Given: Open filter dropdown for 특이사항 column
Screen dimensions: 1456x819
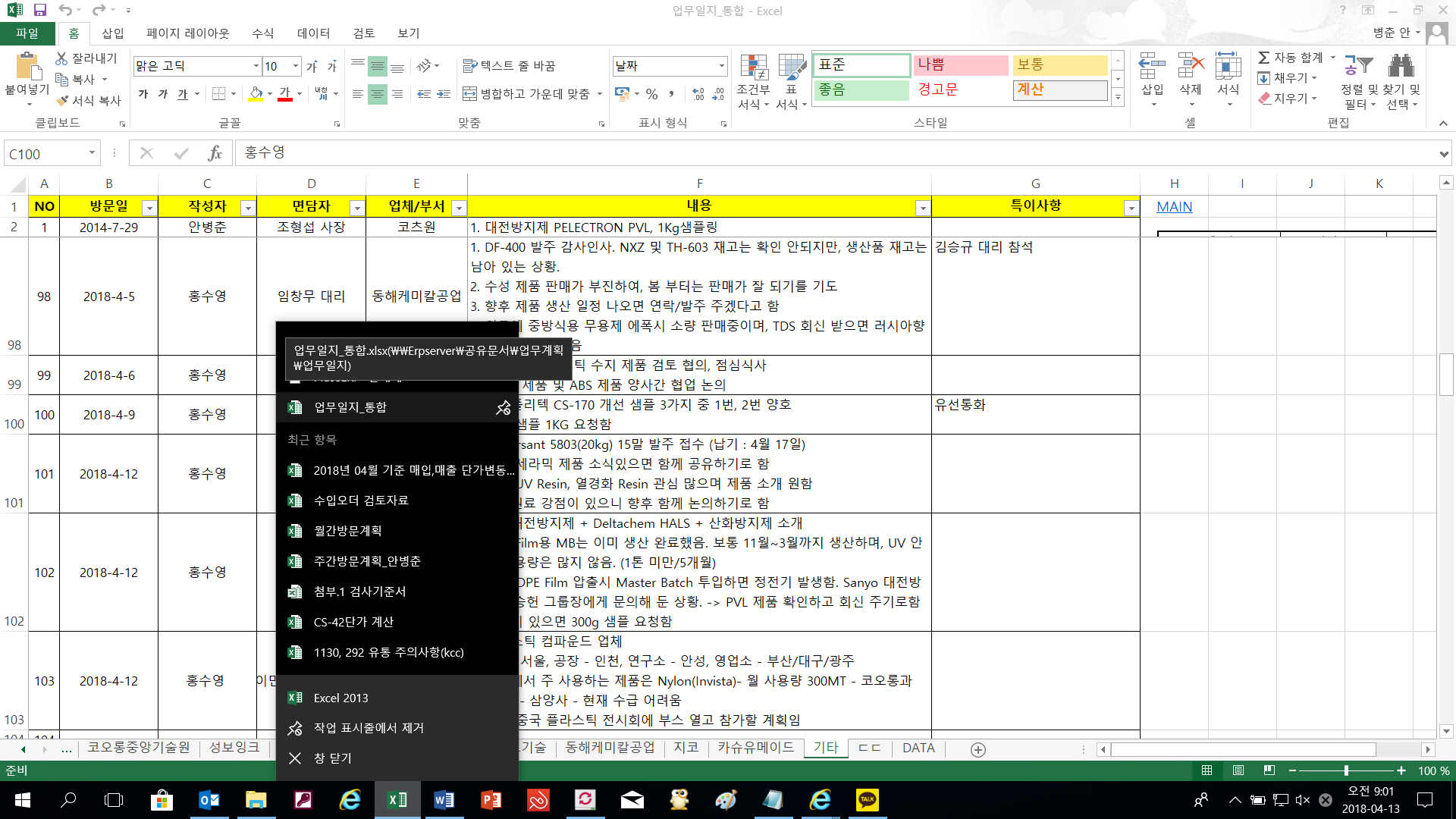Looking at the screenshot, I should [x=1131, y=208].
